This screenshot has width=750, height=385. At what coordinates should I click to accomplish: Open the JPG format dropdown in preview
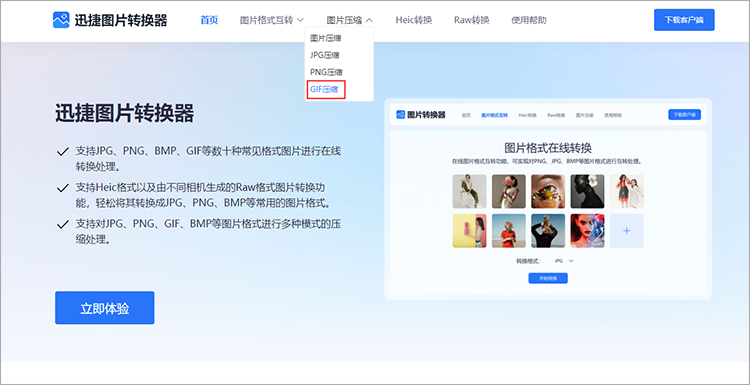(564, 261)
